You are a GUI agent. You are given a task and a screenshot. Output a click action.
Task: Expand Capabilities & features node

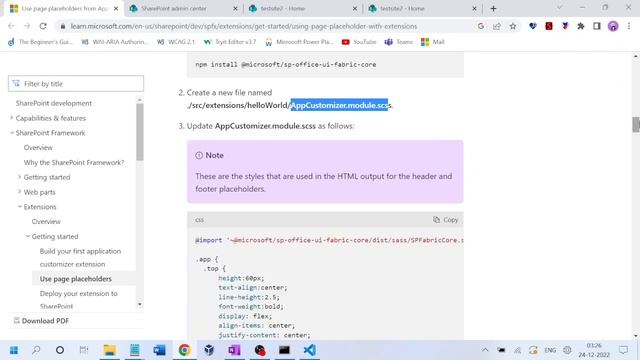pyautogui.click(x=11, y=118)
